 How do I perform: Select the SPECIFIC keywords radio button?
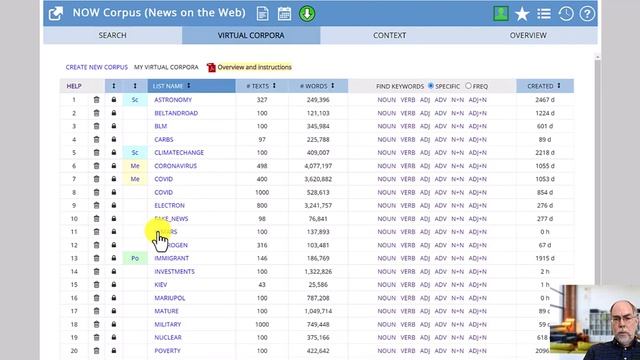[x=431, y=86]
